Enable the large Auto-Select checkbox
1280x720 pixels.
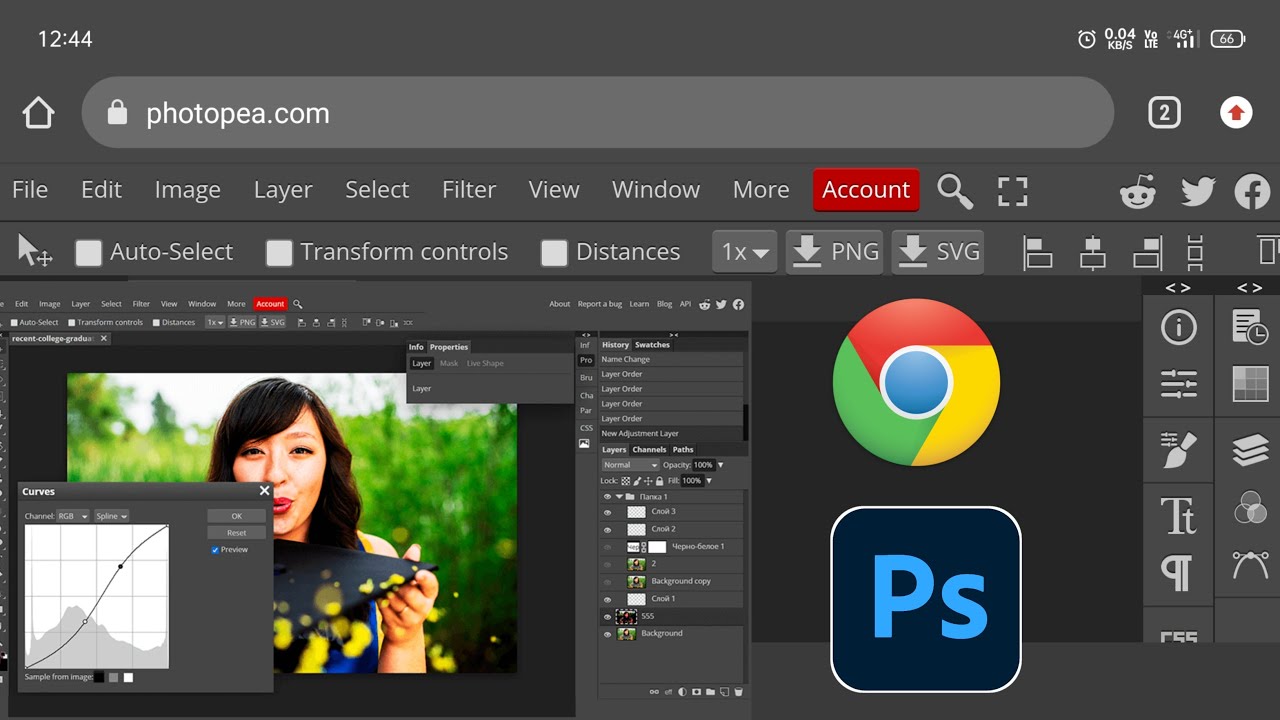[x=89, y=253]
